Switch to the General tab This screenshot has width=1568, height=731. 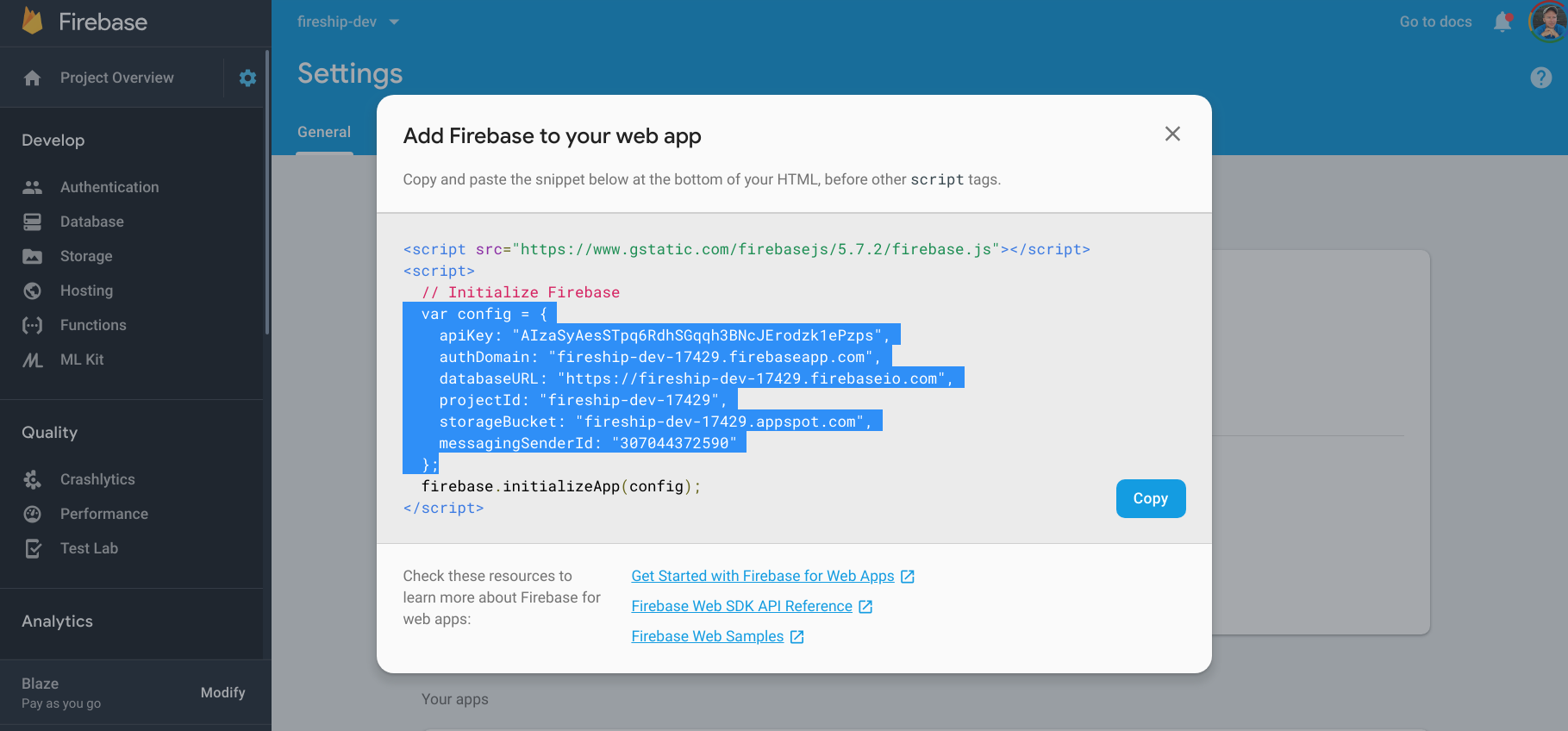coord(324,133)
